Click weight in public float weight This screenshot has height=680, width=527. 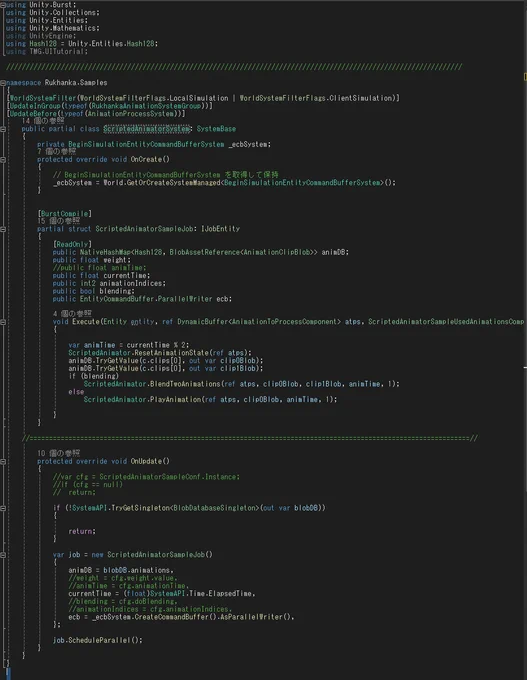[115, 260]
